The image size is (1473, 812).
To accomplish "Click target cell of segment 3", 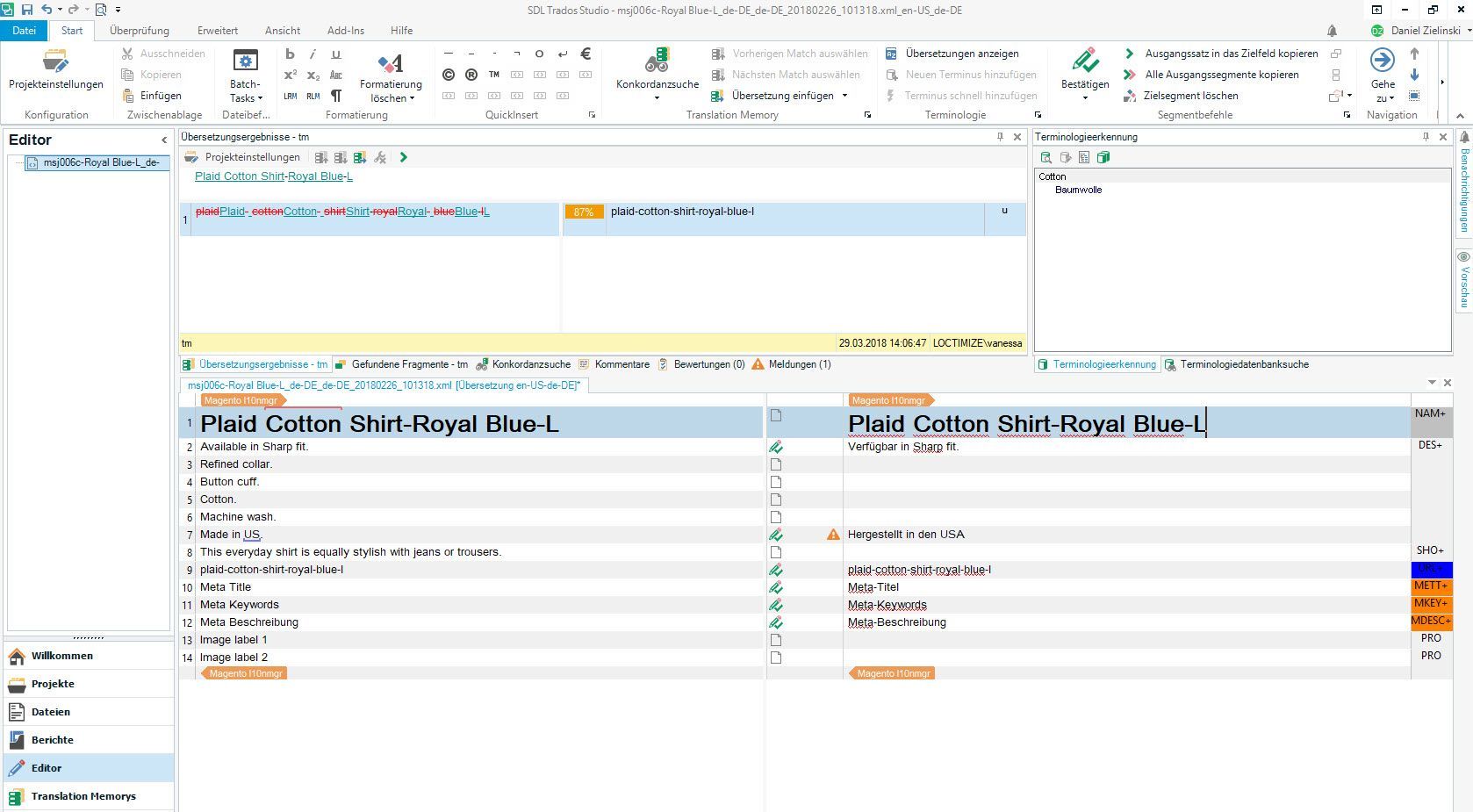I will 1126,464.
